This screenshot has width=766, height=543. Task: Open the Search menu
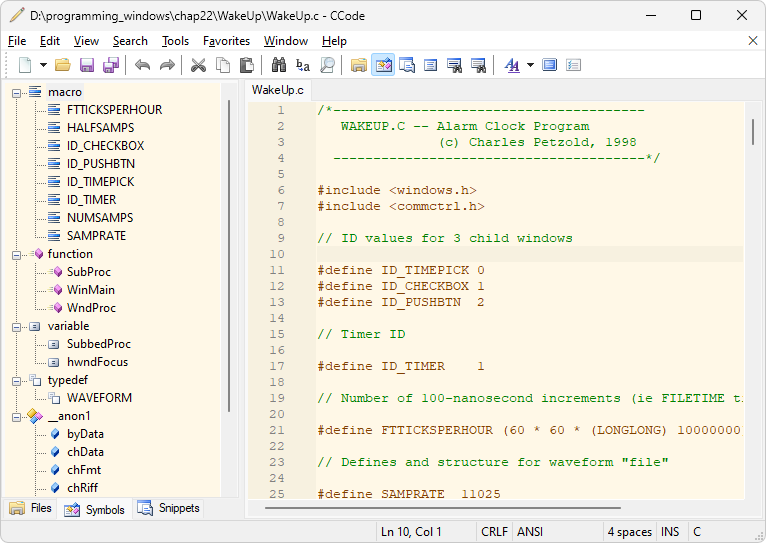click(x=130, y=41)
